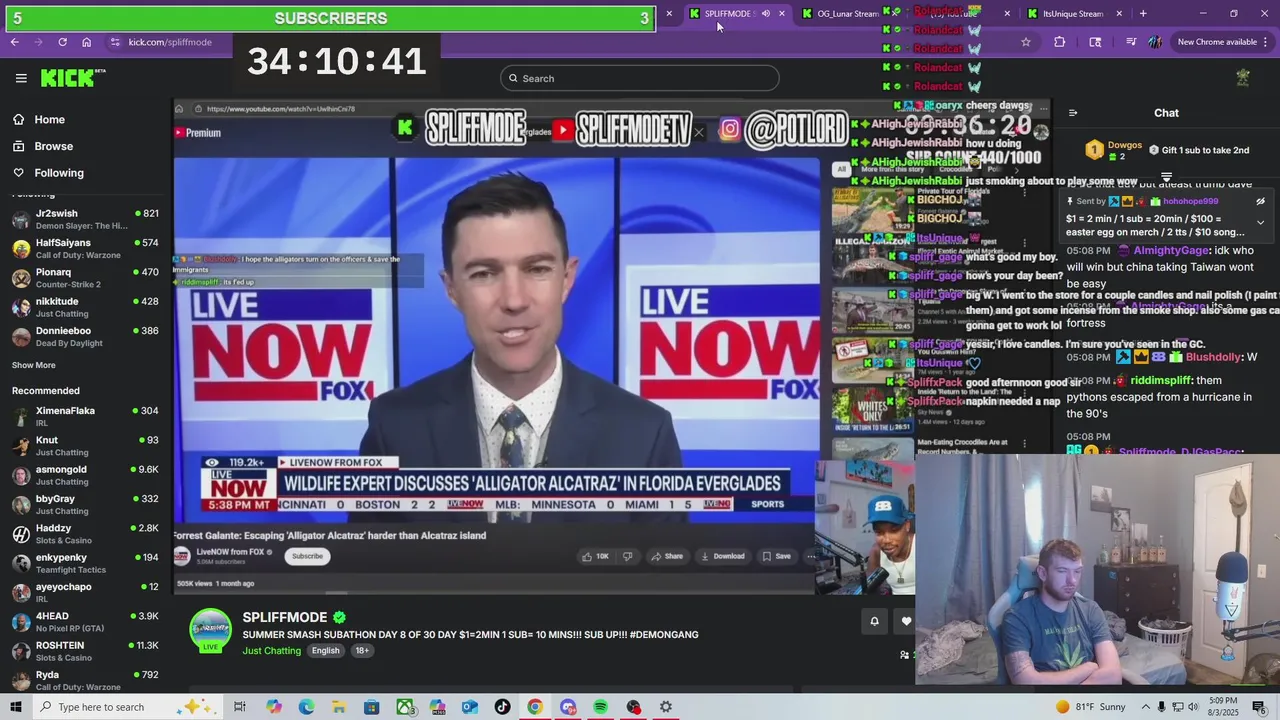Open Chrome profile avatar
Screen dimensions: 1280x720
click(1155, 42)
